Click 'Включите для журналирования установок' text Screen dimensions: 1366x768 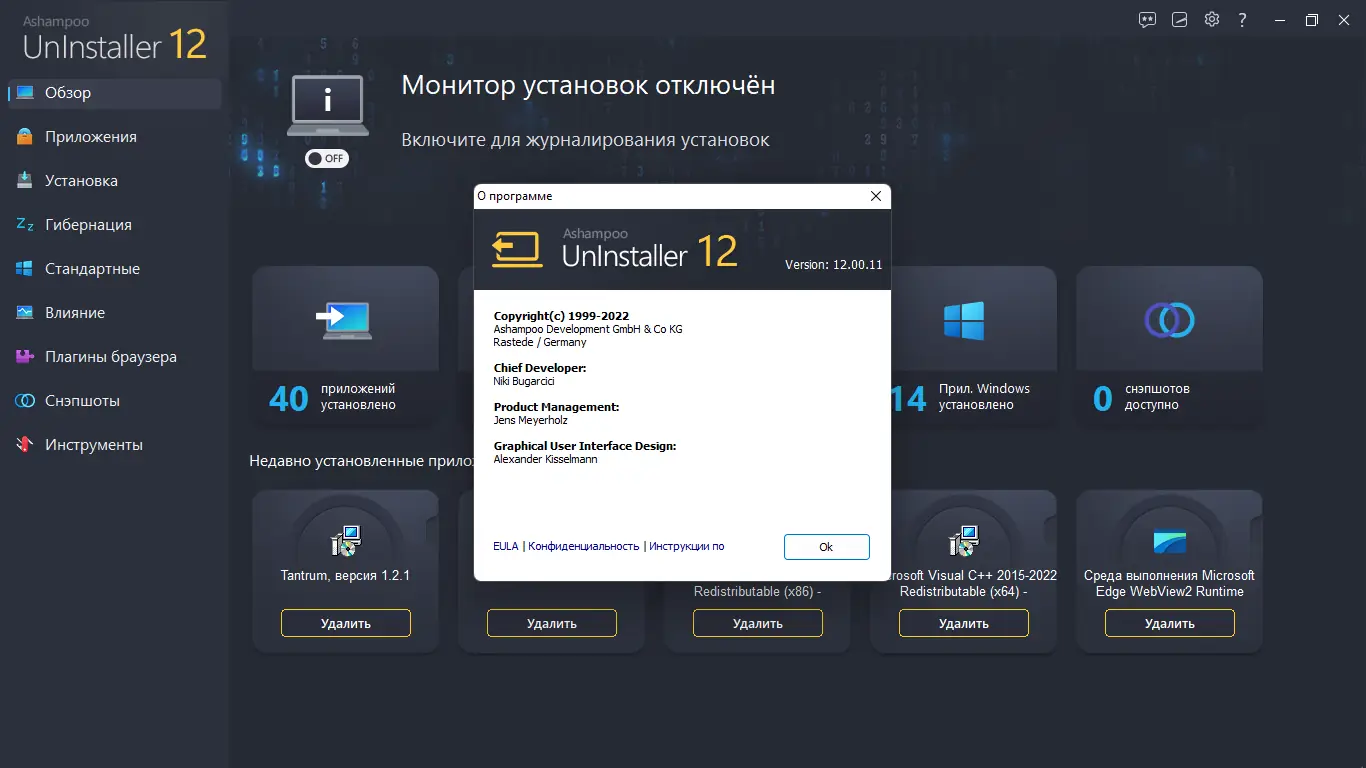[x=585, y=140]
